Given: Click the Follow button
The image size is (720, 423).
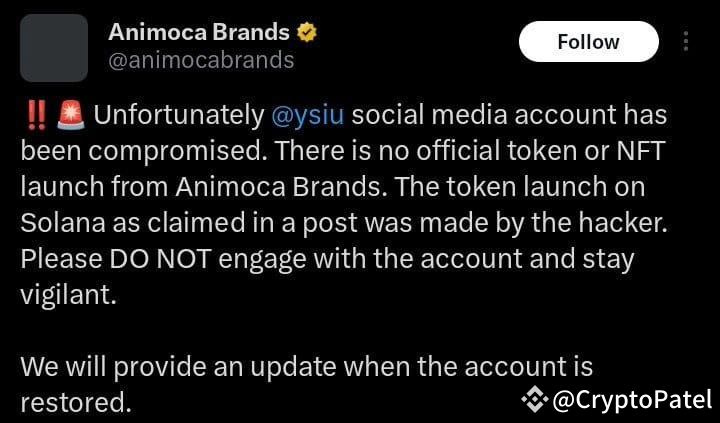Looking at the screenshot, I should pos(588,42).
